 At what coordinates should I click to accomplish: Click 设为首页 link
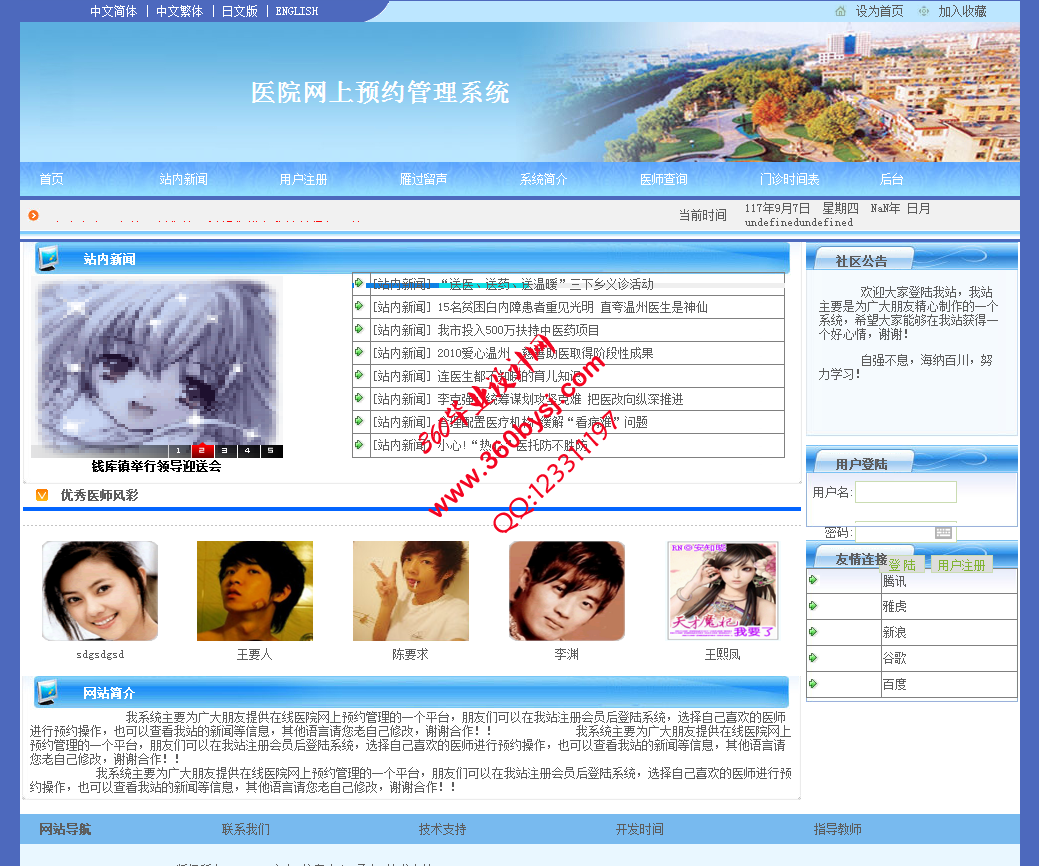point(879,11)
